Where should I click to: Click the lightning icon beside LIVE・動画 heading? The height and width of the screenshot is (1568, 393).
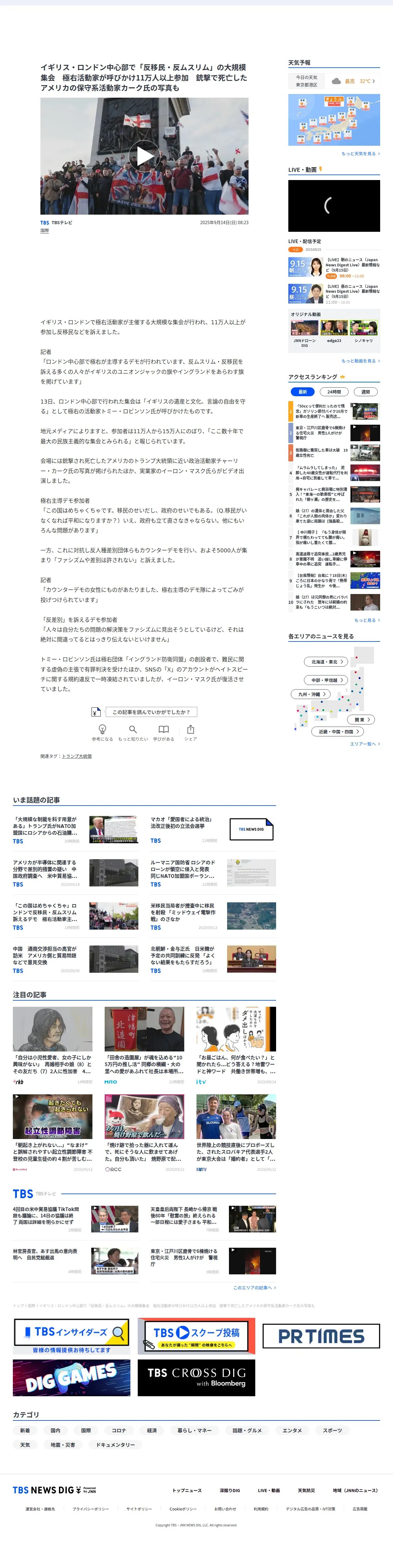(x=320, y=169)
